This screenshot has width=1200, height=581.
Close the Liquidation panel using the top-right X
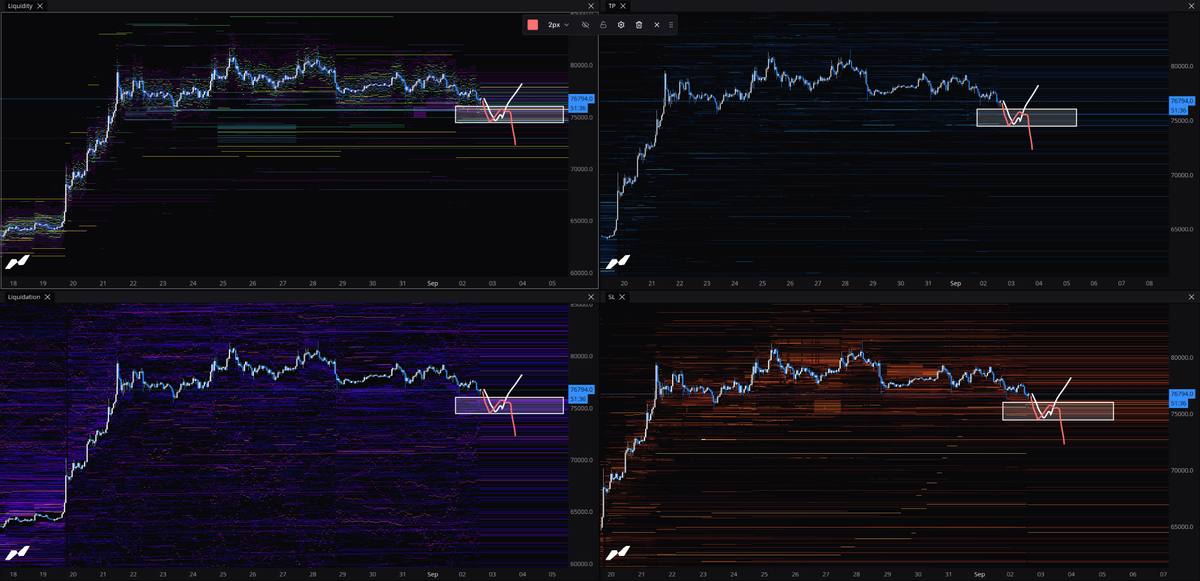point(590,297)
